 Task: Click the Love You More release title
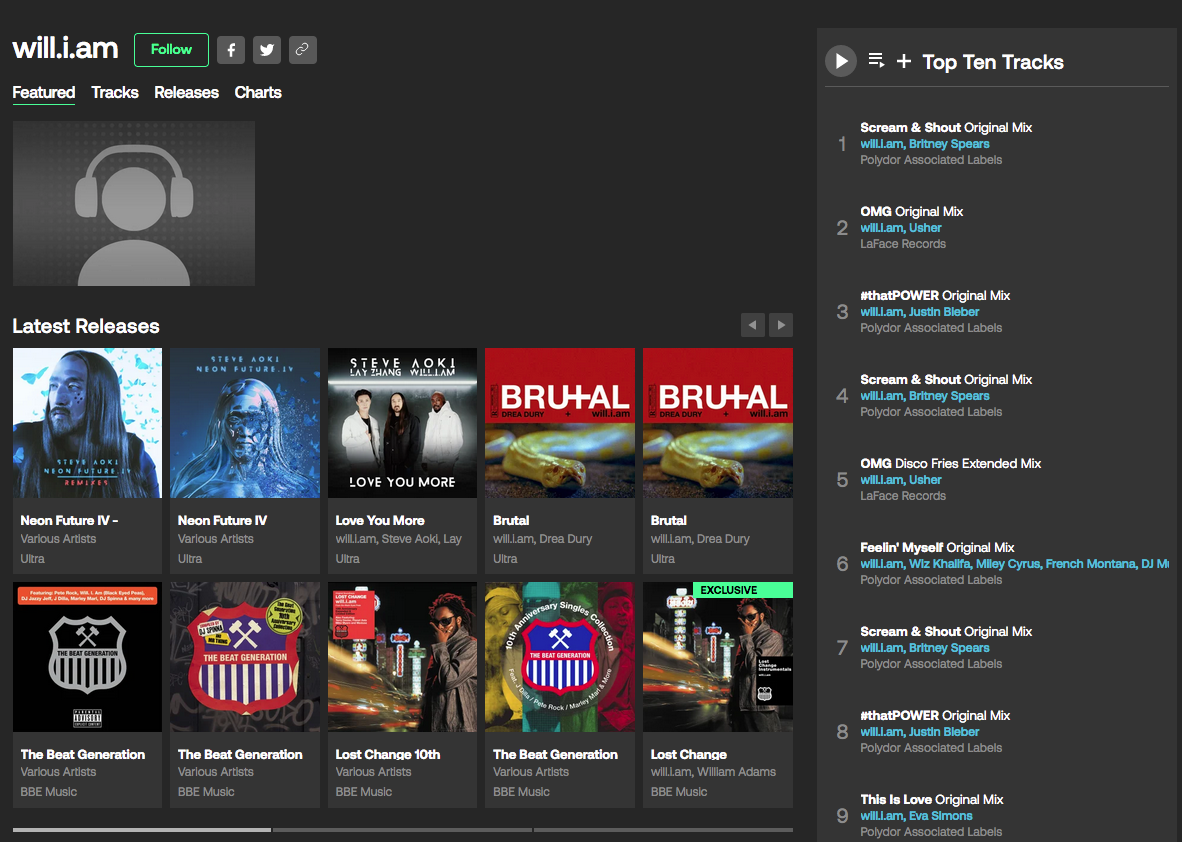tap(380, 520)
